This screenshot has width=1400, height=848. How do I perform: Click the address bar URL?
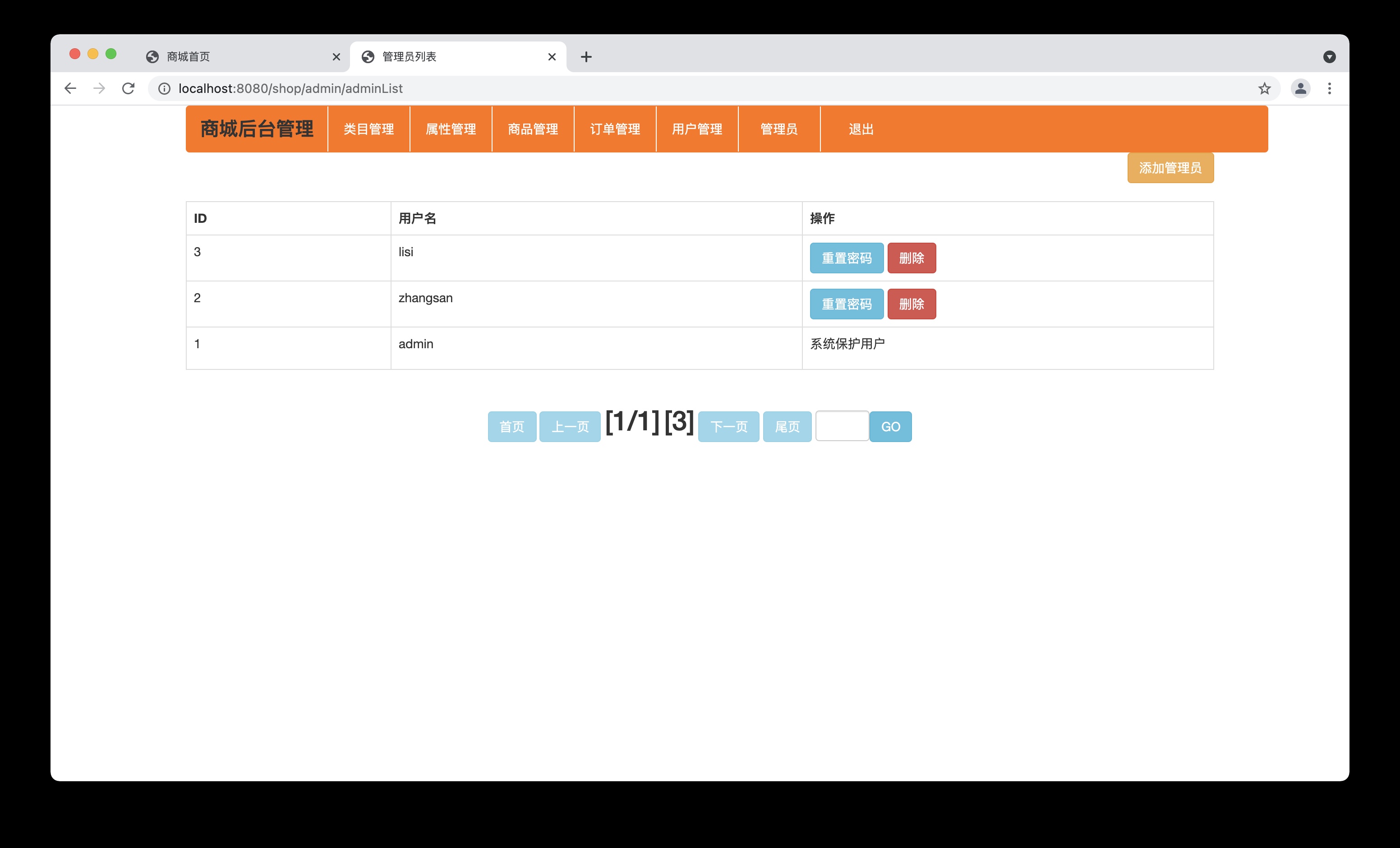[x=290, y=89]
